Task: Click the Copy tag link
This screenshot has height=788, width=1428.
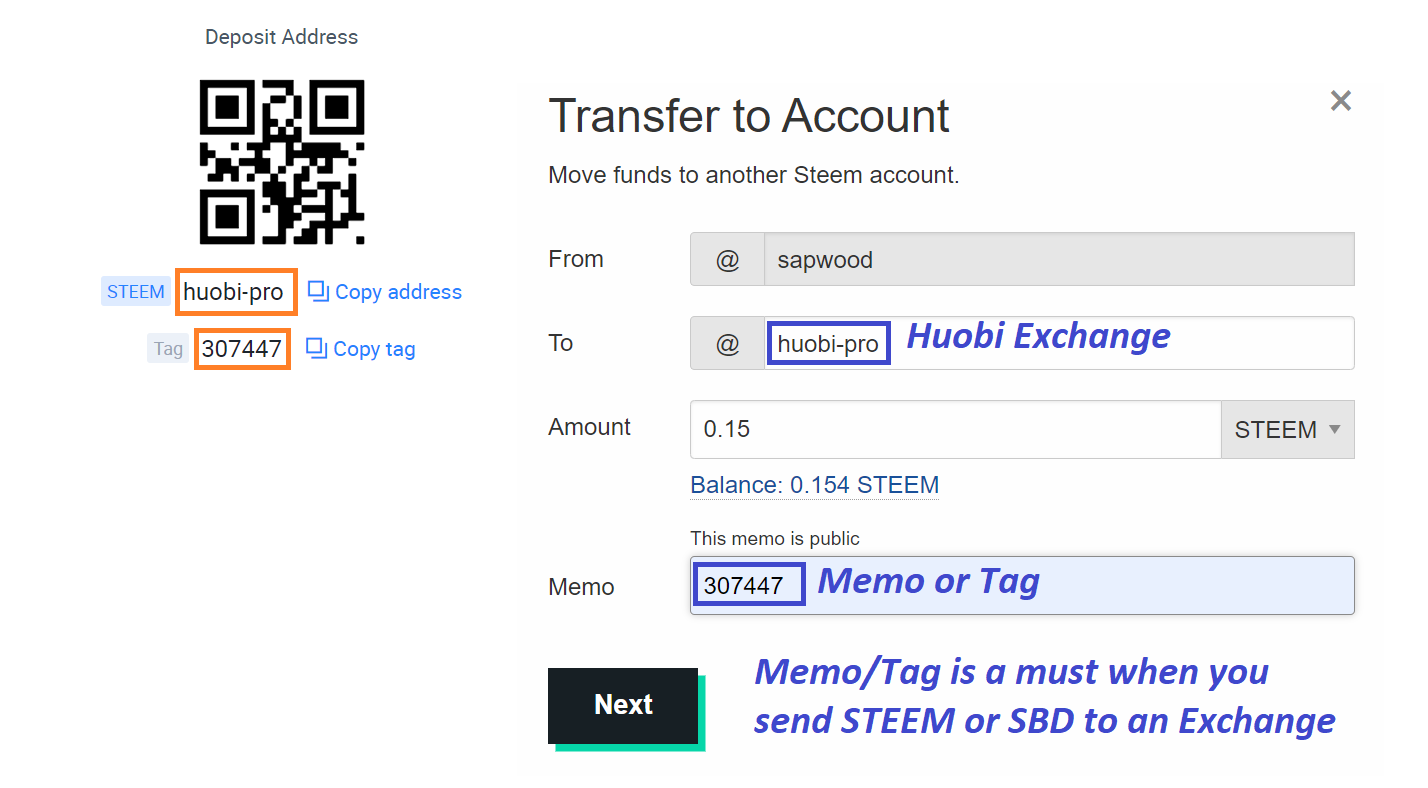Action: [x=374, y=349]
